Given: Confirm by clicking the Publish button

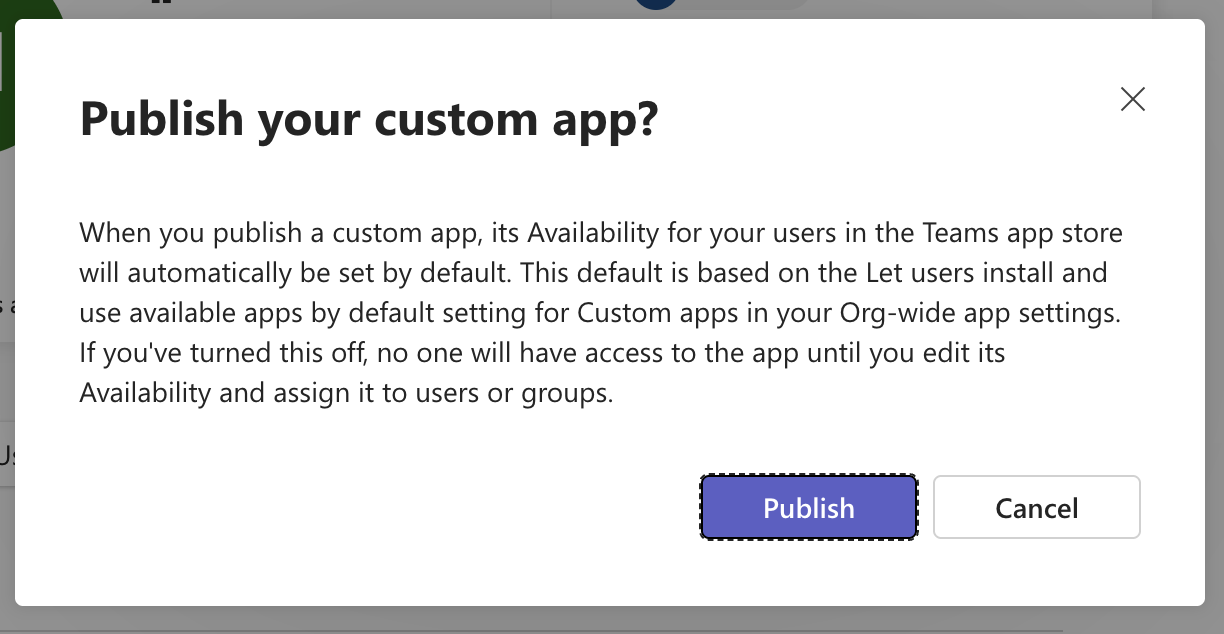Looking at the screenshot, I should pos(808,508).
